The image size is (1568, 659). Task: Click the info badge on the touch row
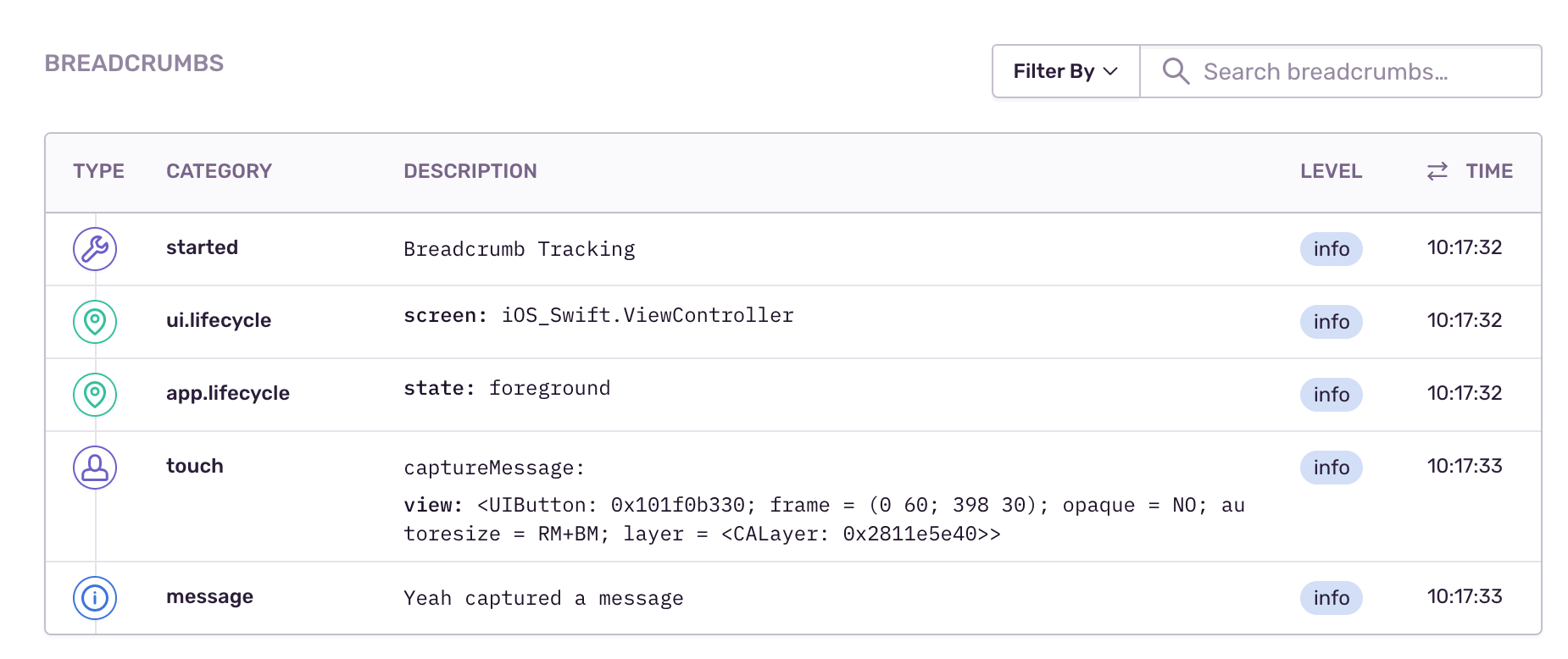click(x=1331, y=468)
